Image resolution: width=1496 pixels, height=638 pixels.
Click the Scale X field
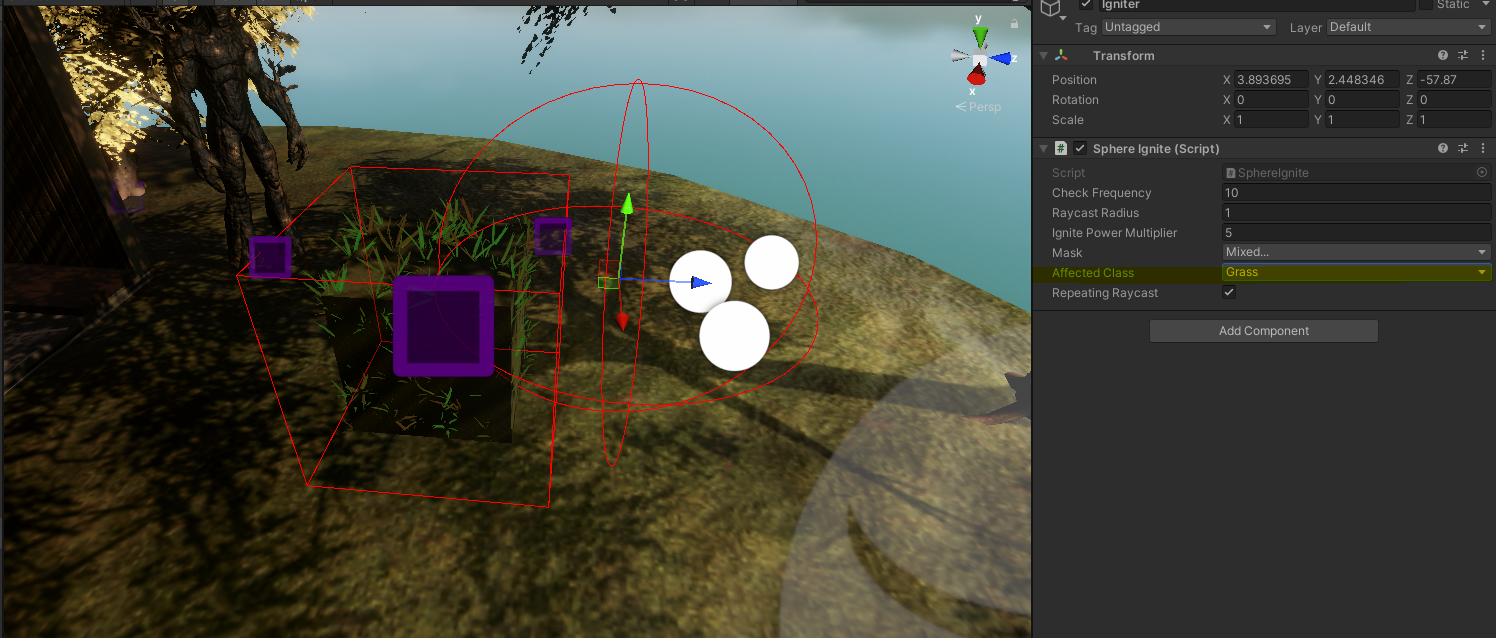(1271, 120)
